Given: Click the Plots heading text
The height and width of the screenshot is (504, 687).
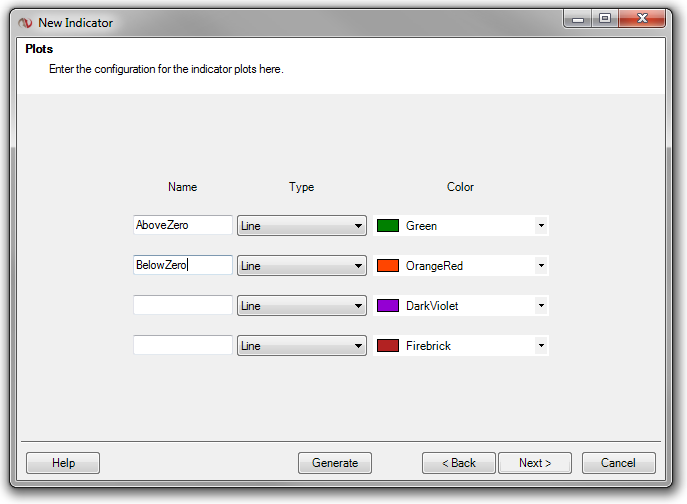Looking at the screenshot, I should click(x=39, y=49).
